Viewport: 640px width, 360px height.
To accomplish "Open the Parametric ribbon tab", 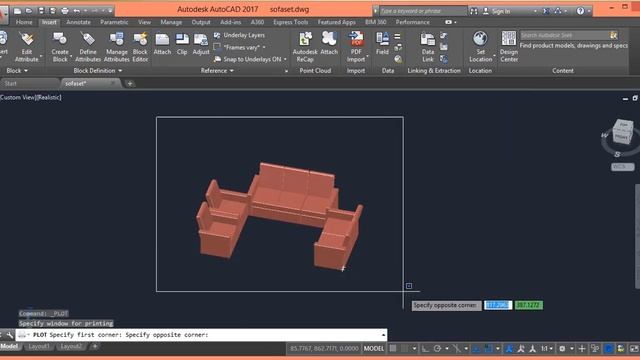I will pyautogui.click(x=114, y=22).
